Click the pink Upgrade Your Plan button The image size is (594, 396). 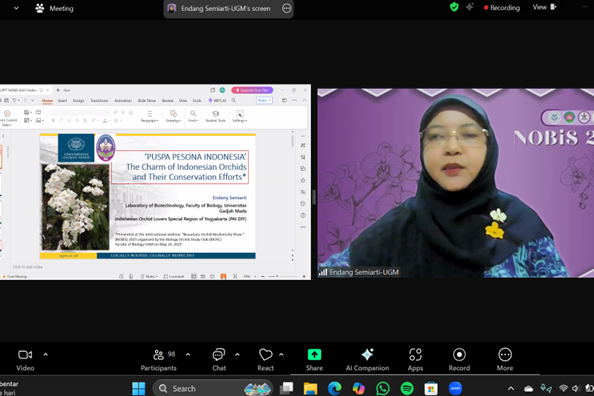pos(252,90)
